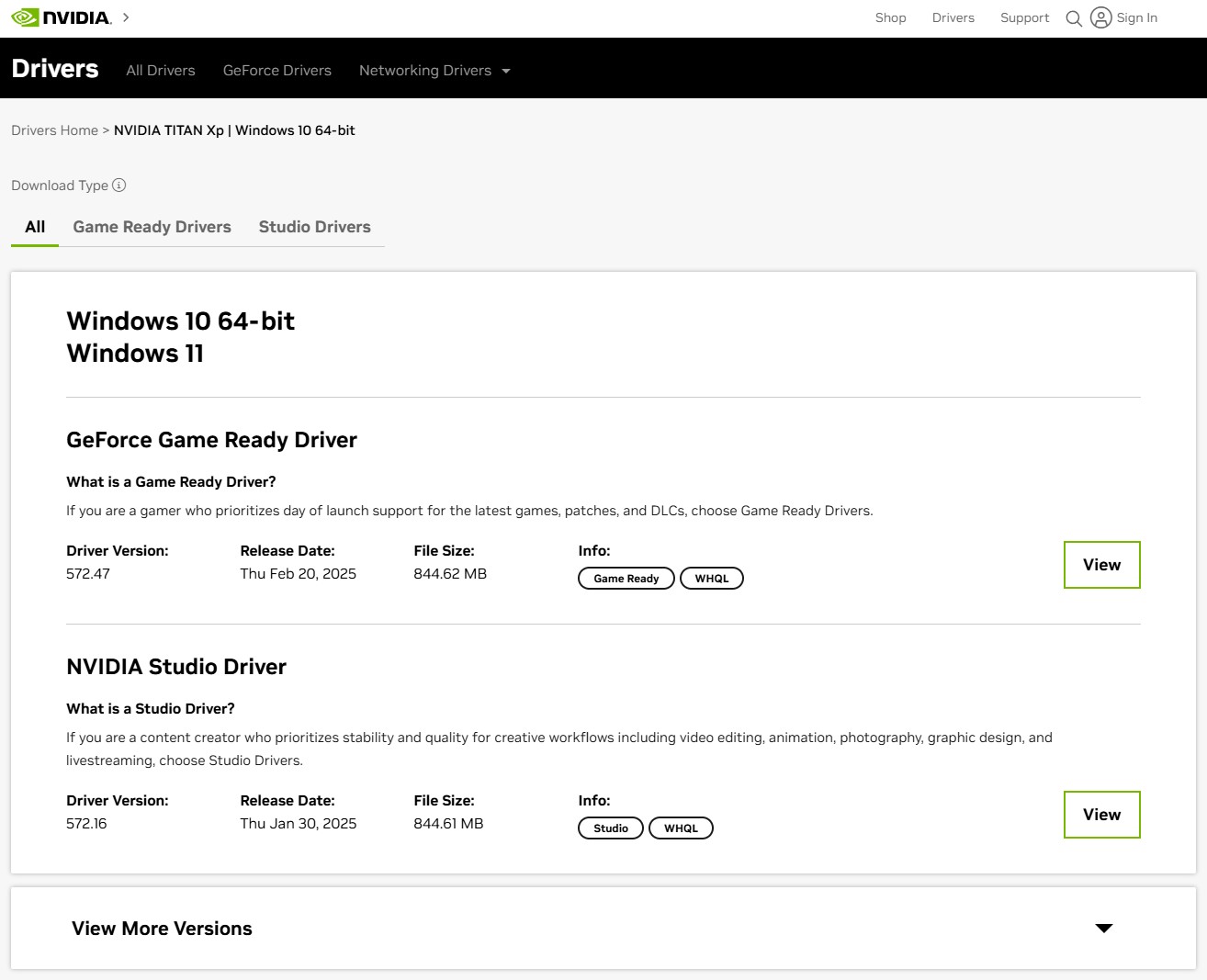
Task: Select the All tab
Action: pos(35,227)
